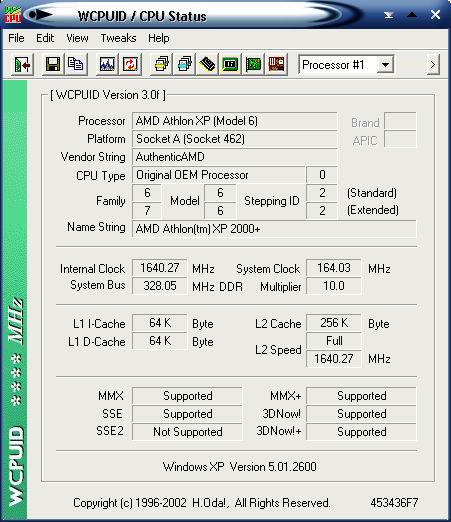Click the Extended Family value 7

147,211
